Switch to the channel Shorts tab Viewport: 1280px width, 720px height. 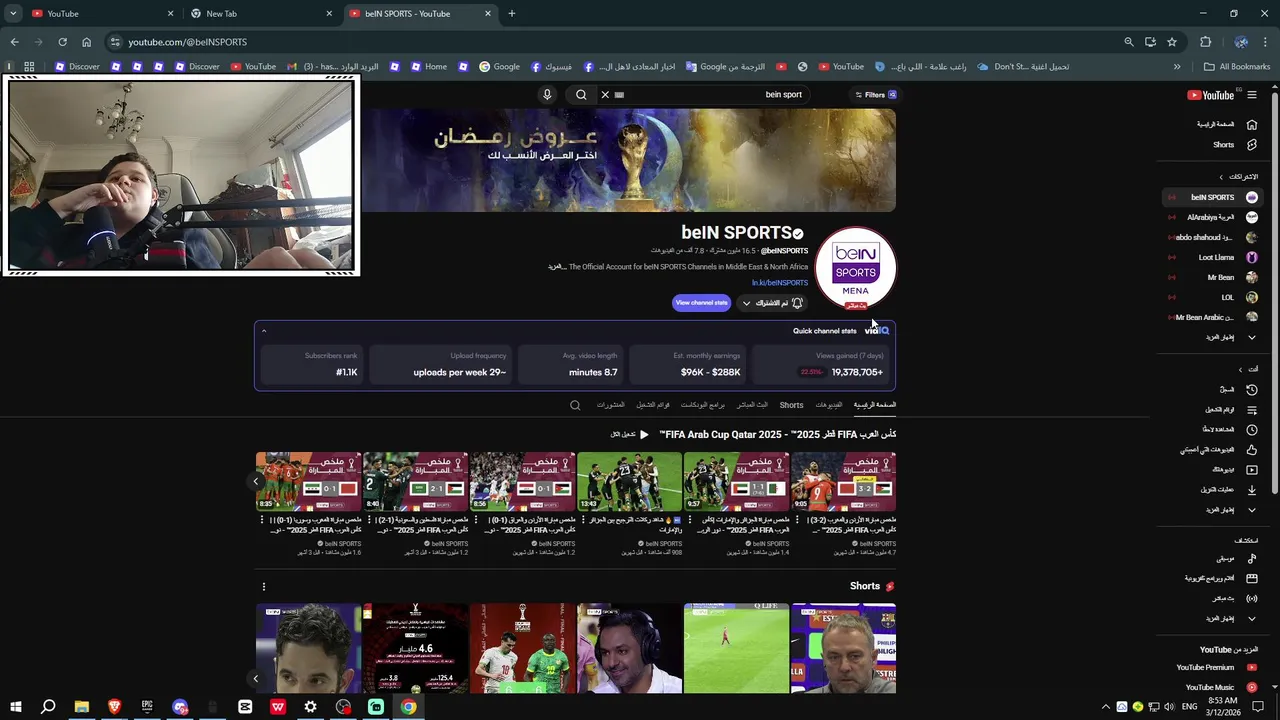click(x=791, y=405)
